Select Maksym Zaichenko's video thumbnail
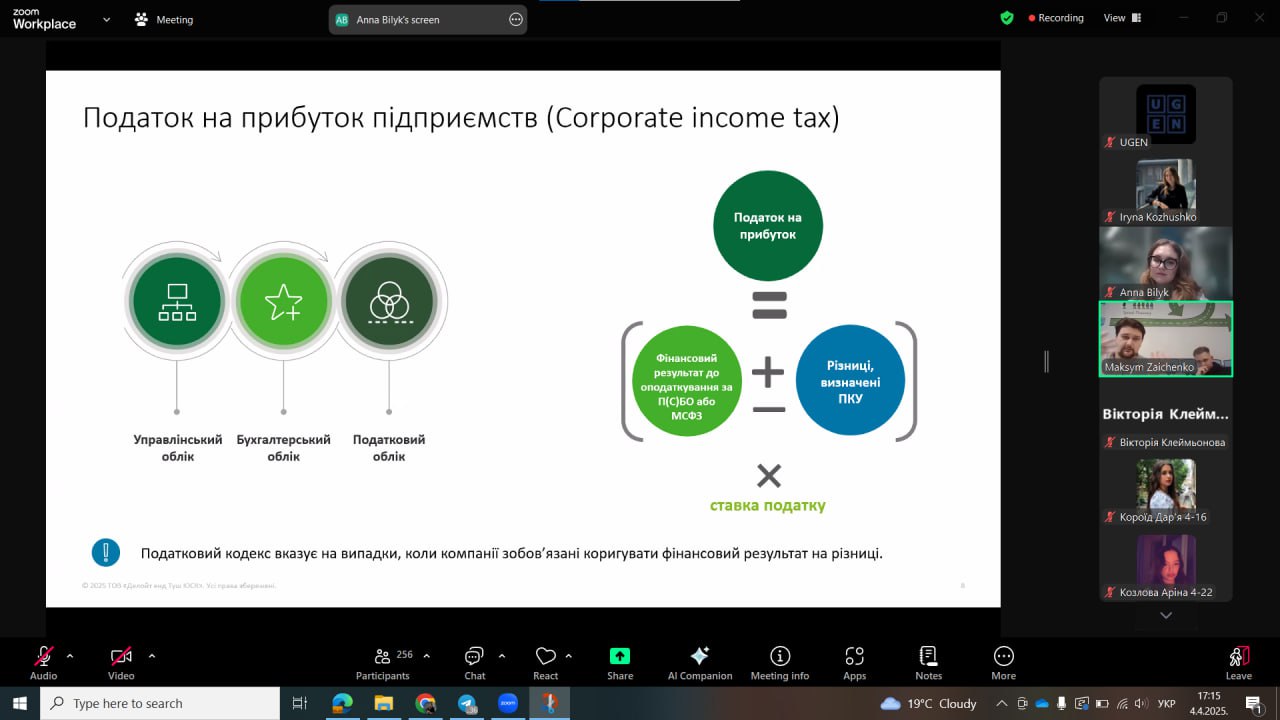Screen dimensions: 1280x720 tap(1165, 340)
